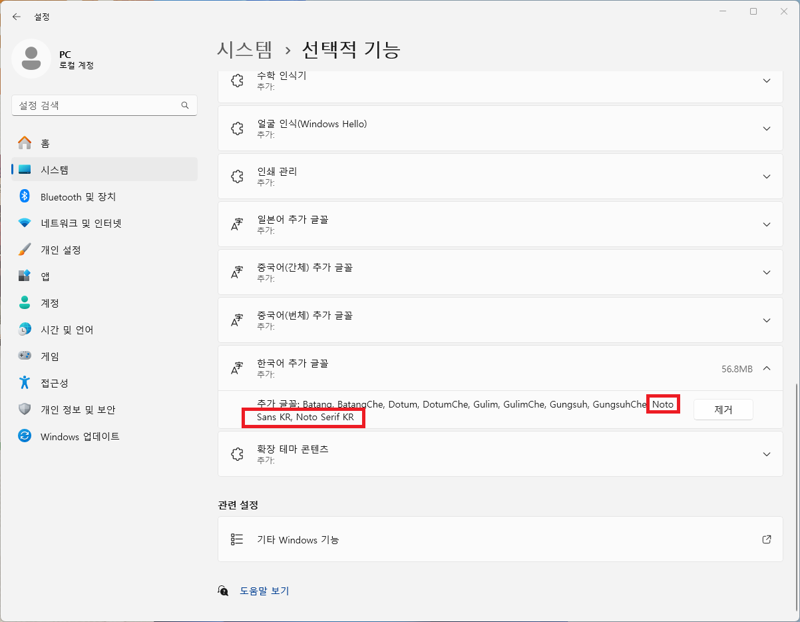Click the puzzle icon beside 수학 인식기

click(x=237, y=81)
